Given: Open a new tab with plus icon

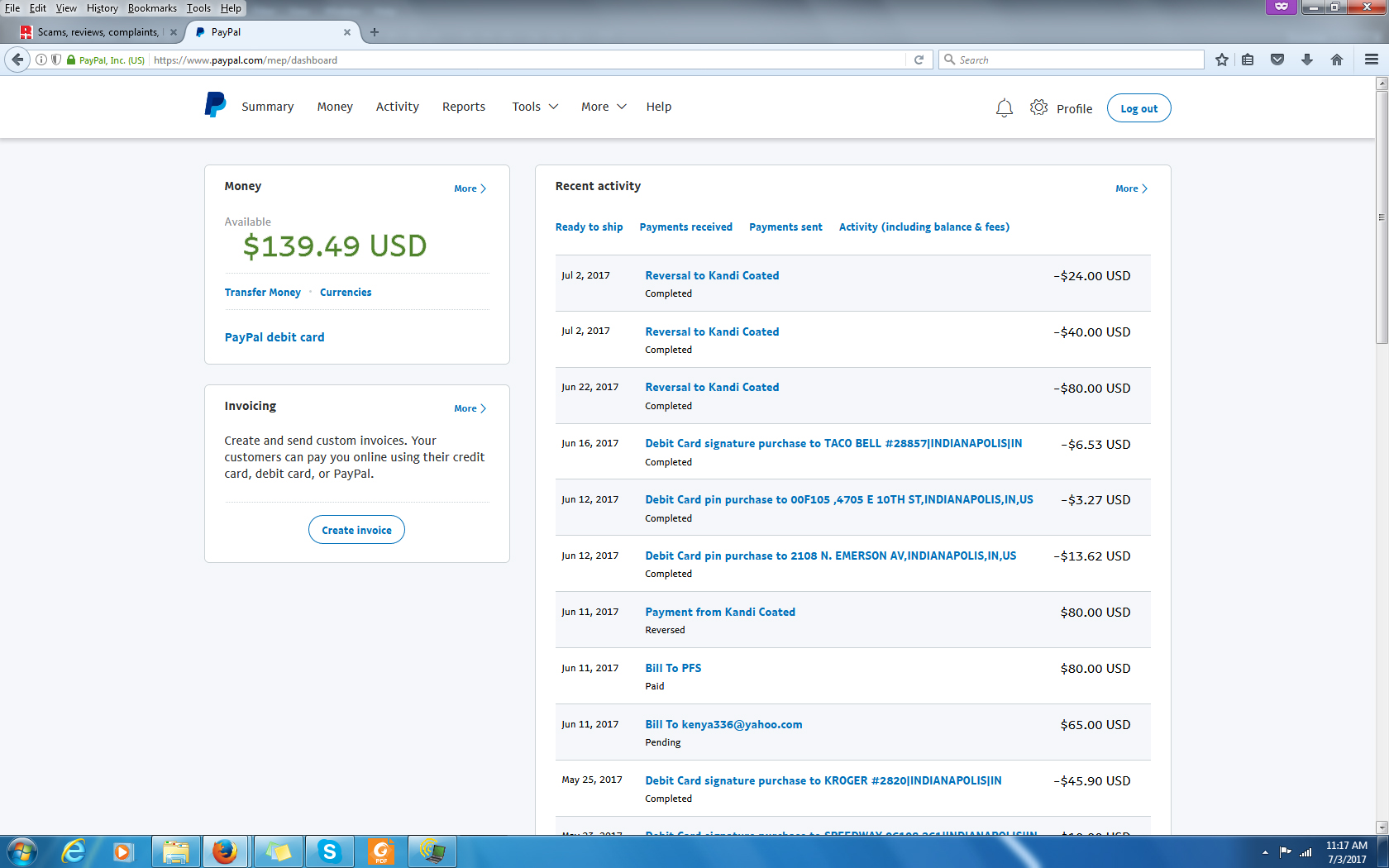Looking at the screenshot, I should tap(375, 32).
